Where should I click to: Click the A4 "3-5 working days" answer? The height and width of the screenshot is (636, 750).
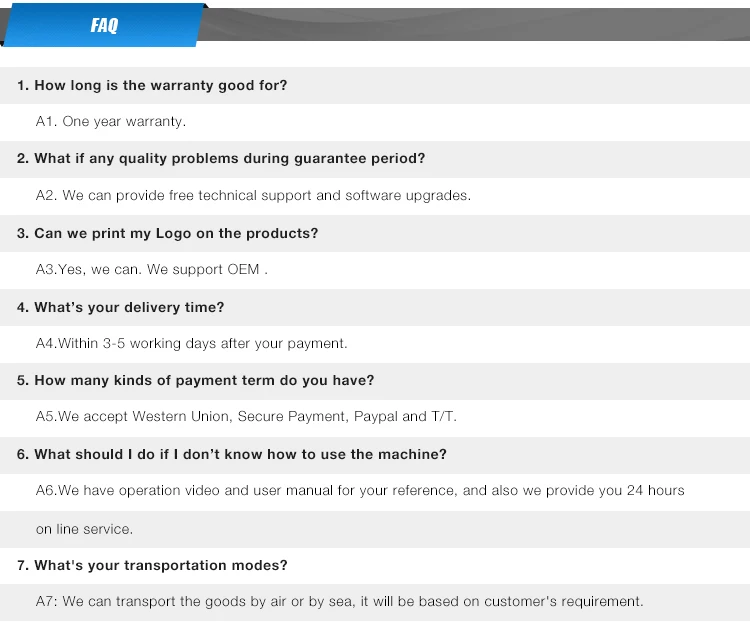[192, 343]
